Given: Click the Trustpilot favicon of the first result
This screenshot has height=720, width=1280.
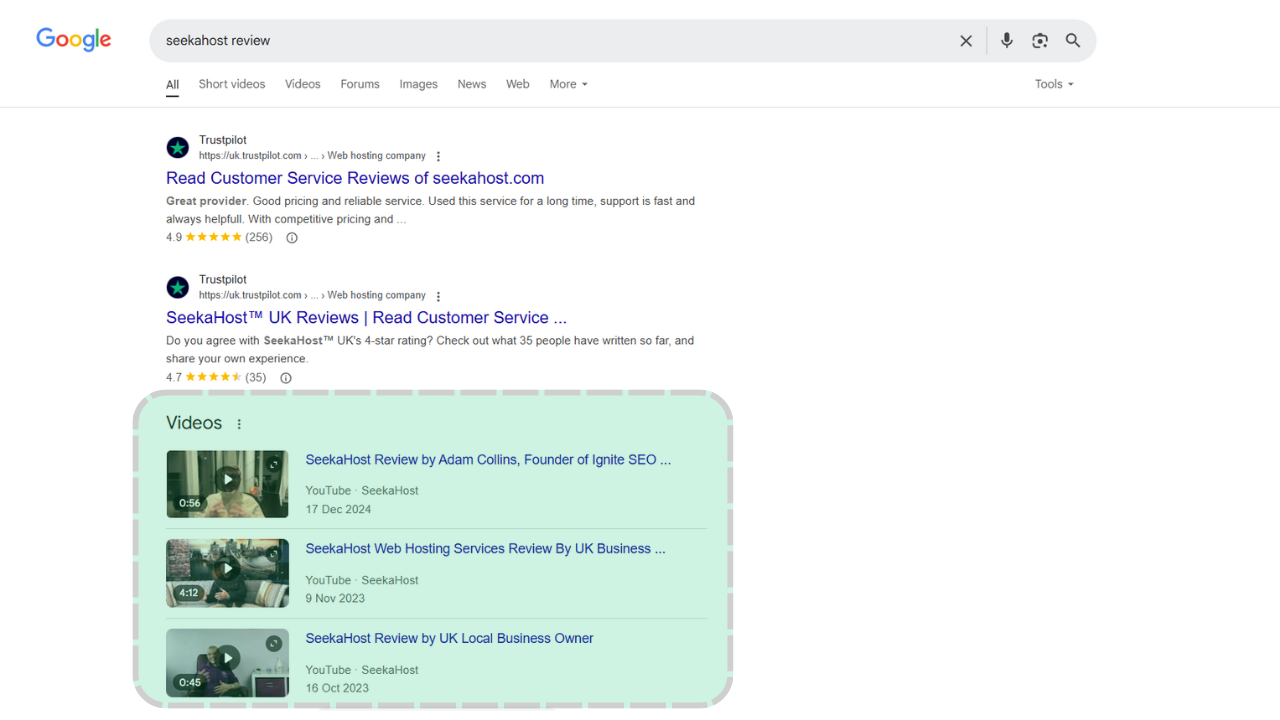Looking at the screenshot, I should [178, 148].
